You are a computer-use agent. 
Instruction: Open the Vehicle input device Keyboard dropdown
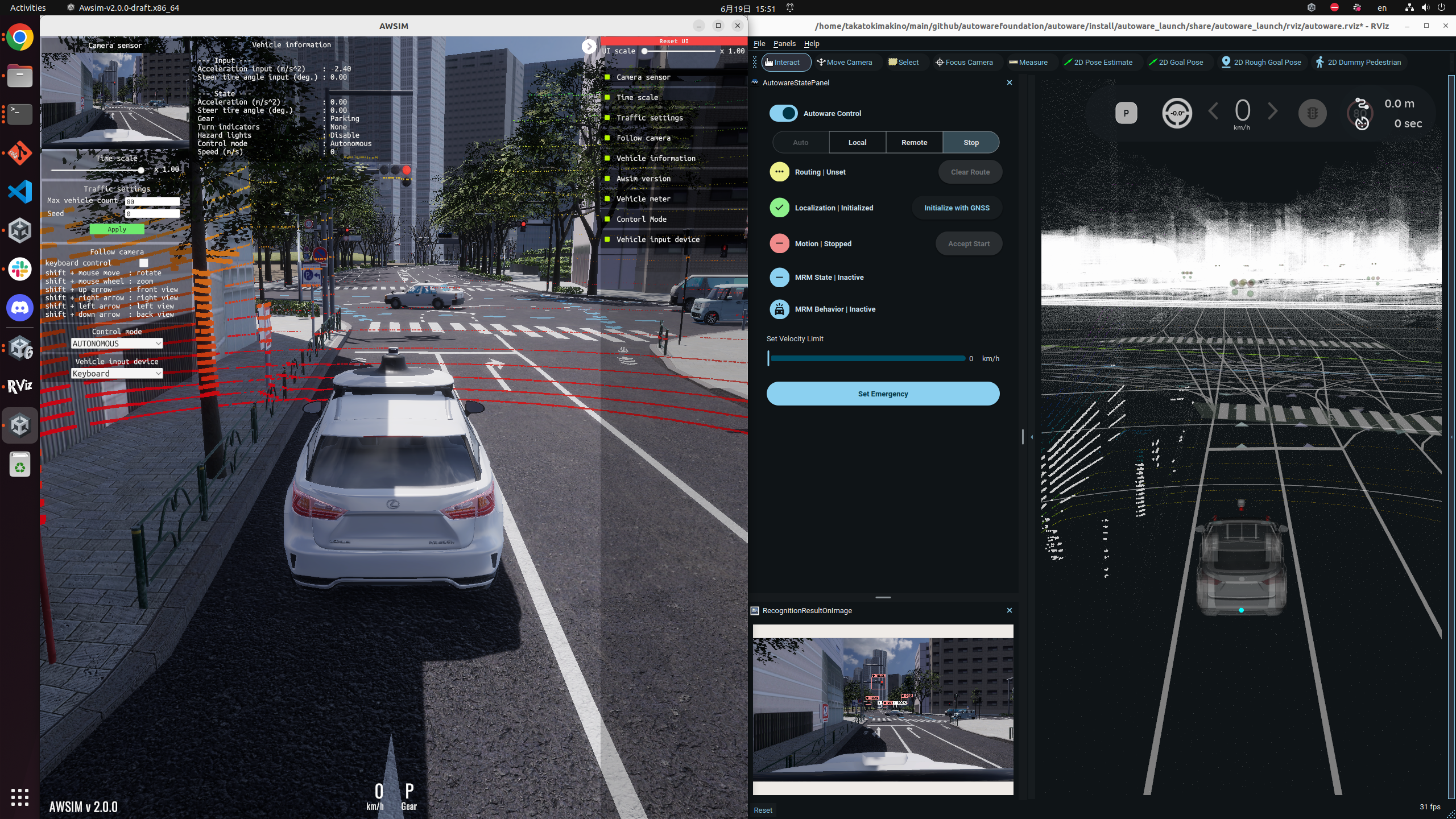point(117,374)
